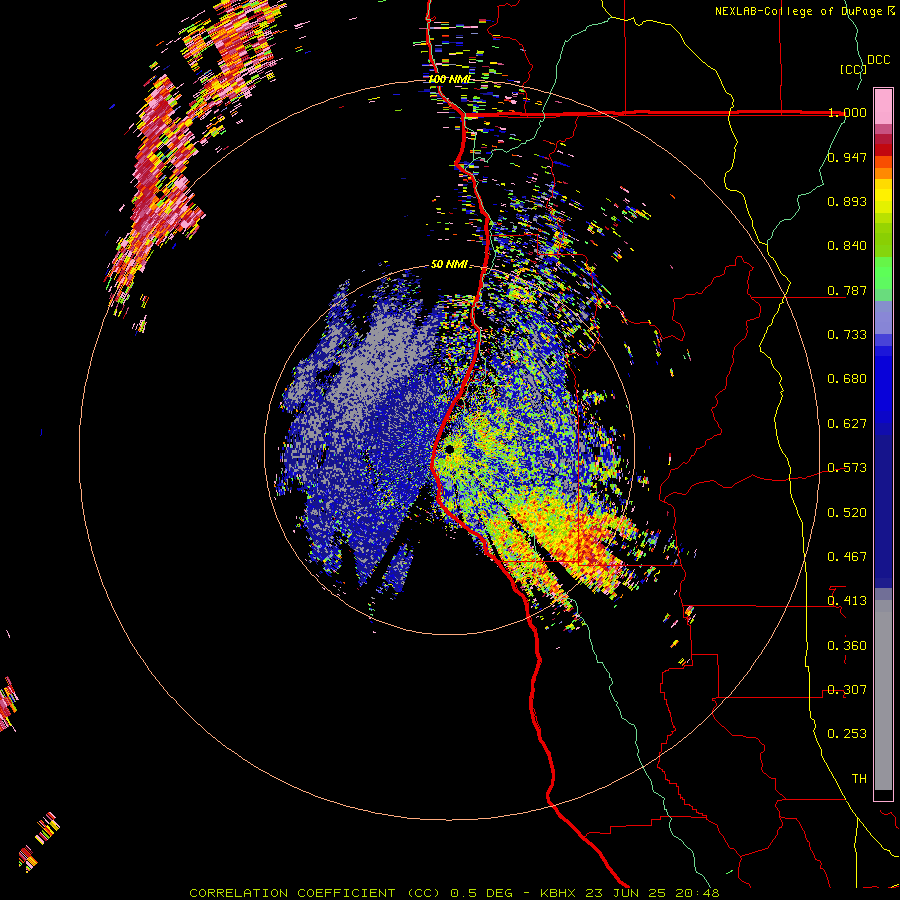Select the 0.840 scale value

(847, 246)
